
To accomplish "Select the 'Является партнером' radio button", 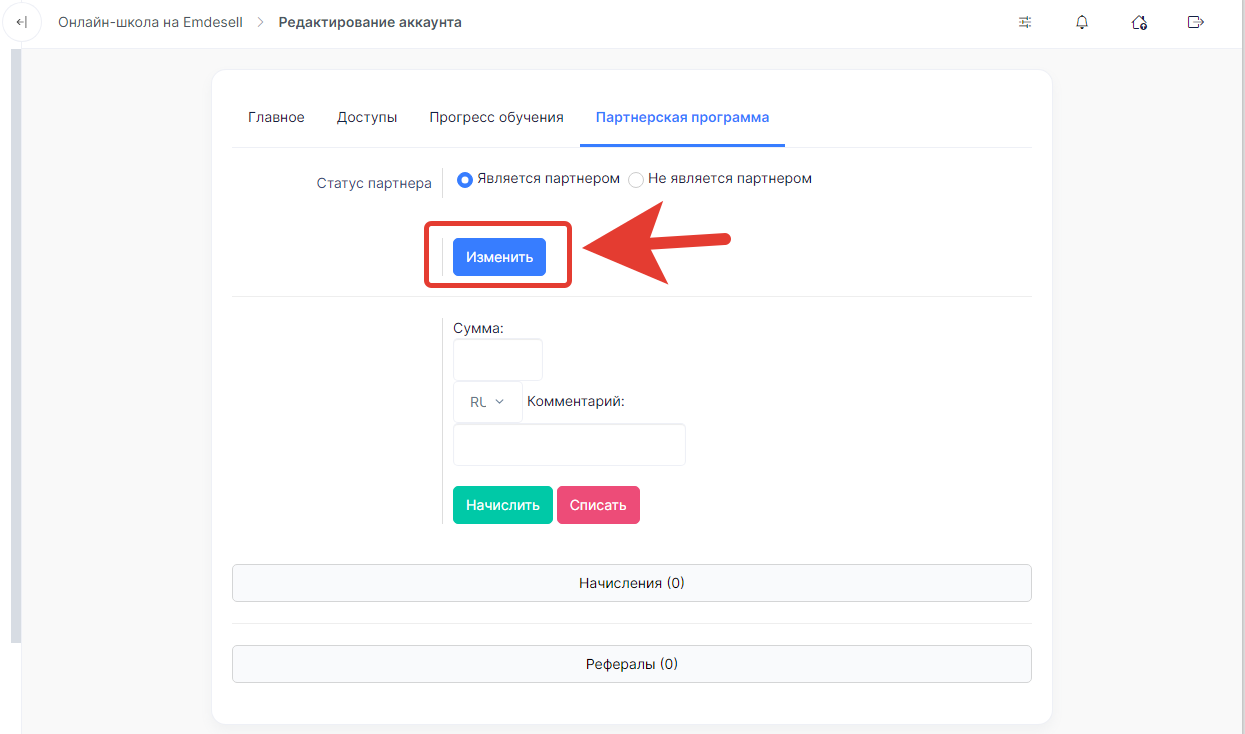I will (464, 180).
